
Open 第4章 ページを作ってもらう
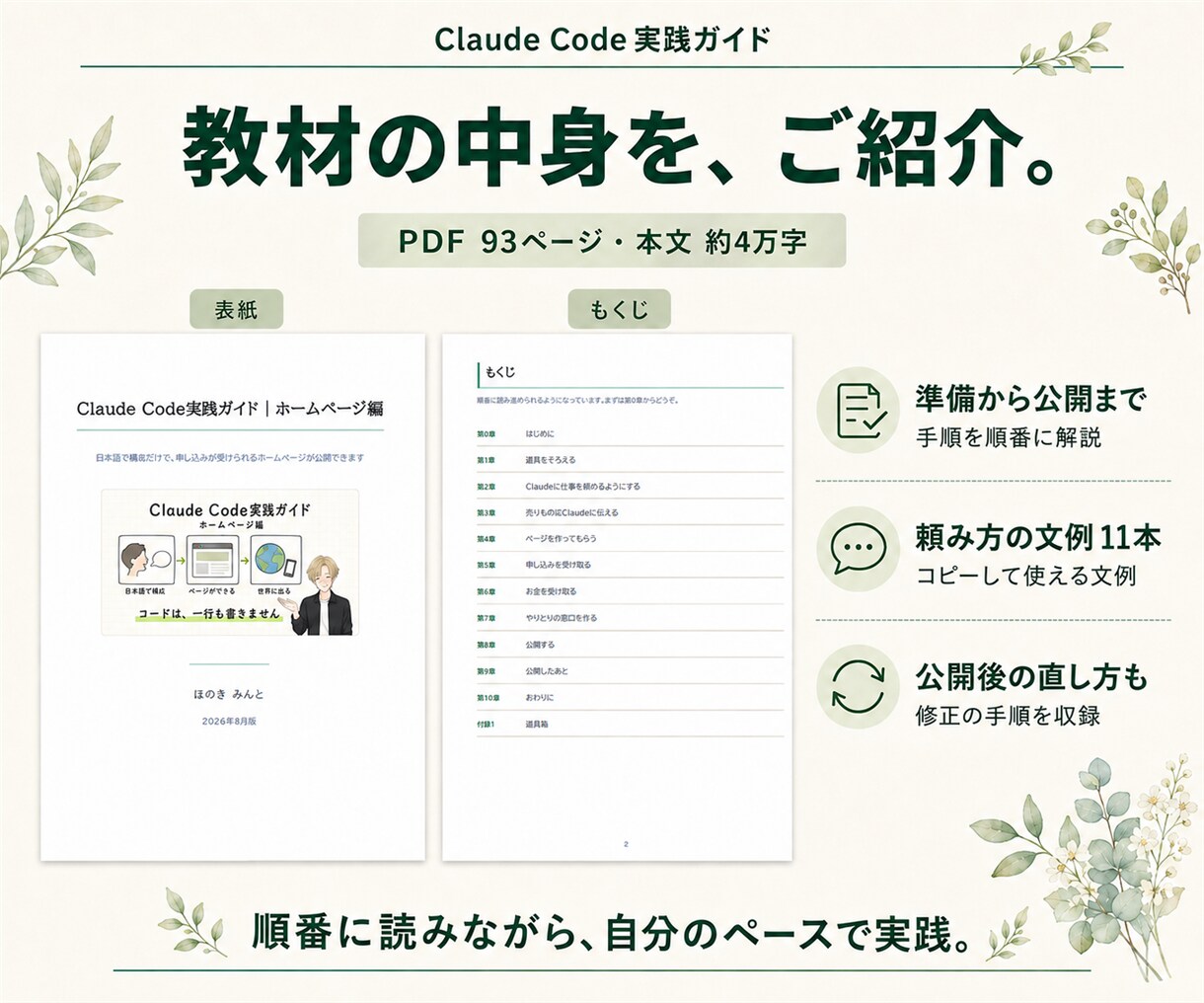630,539
